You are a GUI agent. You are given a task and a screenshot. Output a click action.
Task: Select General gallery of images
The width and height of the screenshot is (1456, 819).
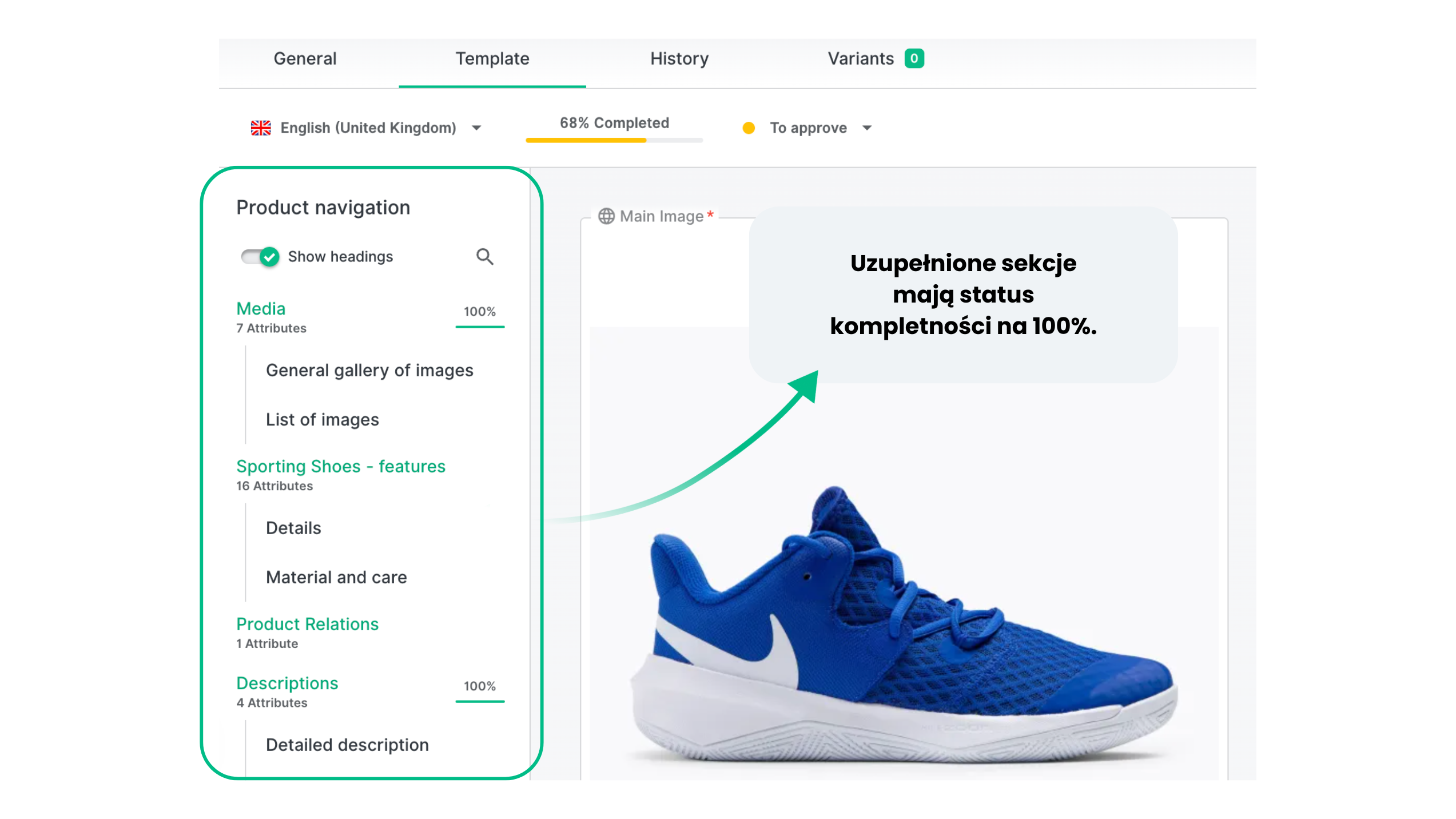369,370
